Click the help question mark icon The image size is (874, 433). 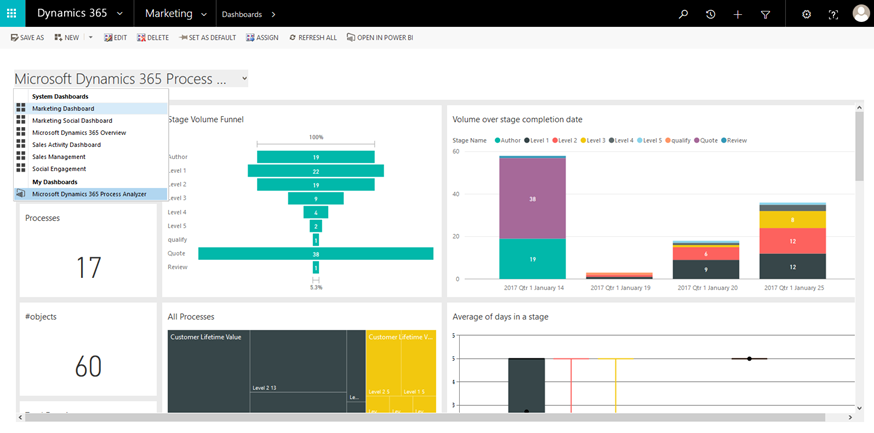(x=833, y=14)
